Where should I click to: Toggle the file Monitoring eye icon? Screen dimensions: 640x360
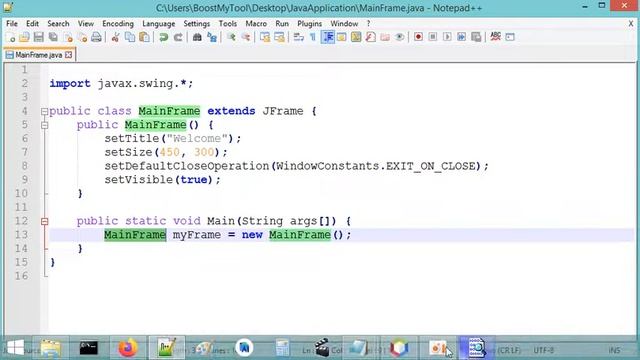point(400,37)
